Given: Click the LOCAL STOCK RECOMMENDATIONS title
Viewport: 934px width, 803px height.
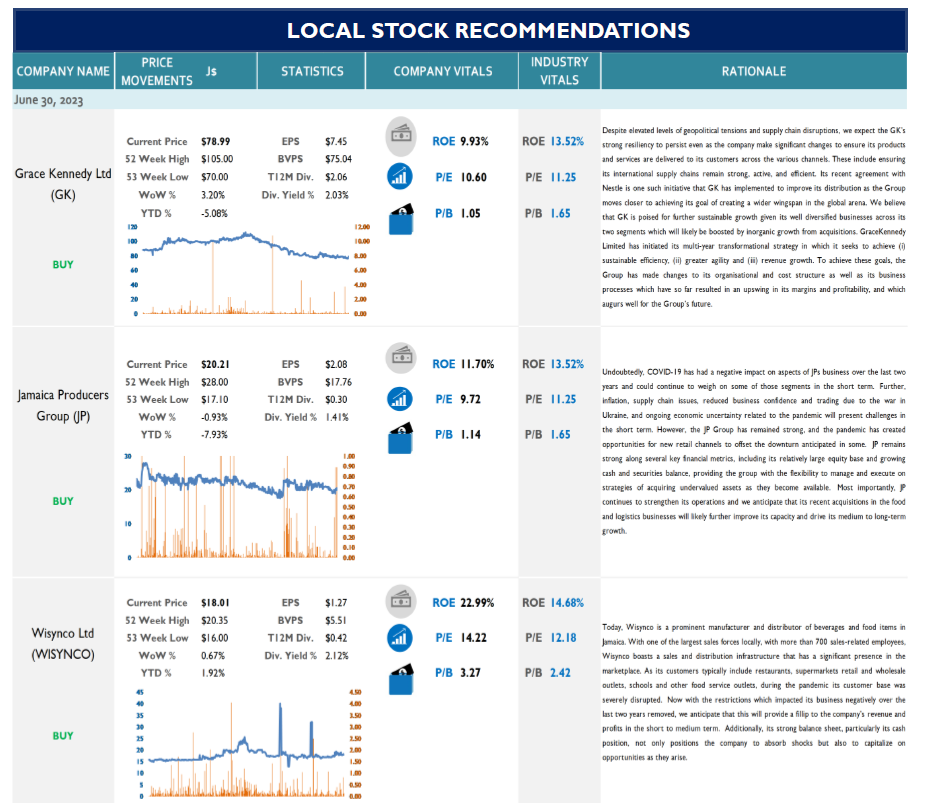Looking at the screenshot, I should [488, 30].
